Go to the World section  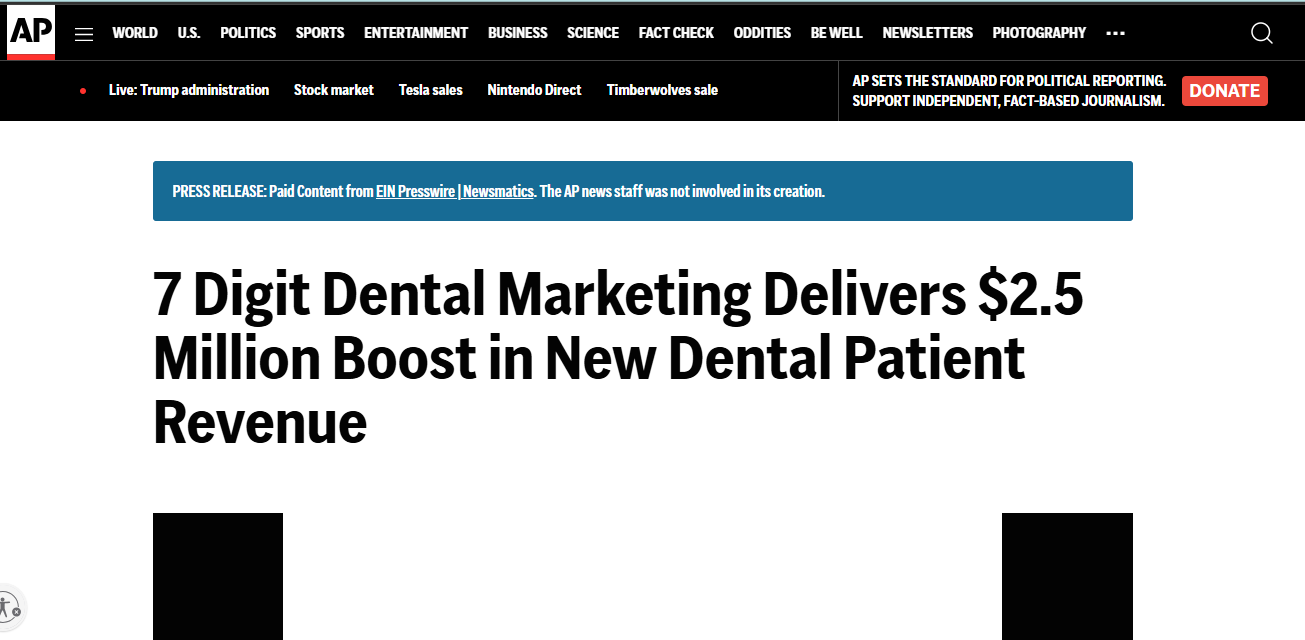click(x=135, y=33)
